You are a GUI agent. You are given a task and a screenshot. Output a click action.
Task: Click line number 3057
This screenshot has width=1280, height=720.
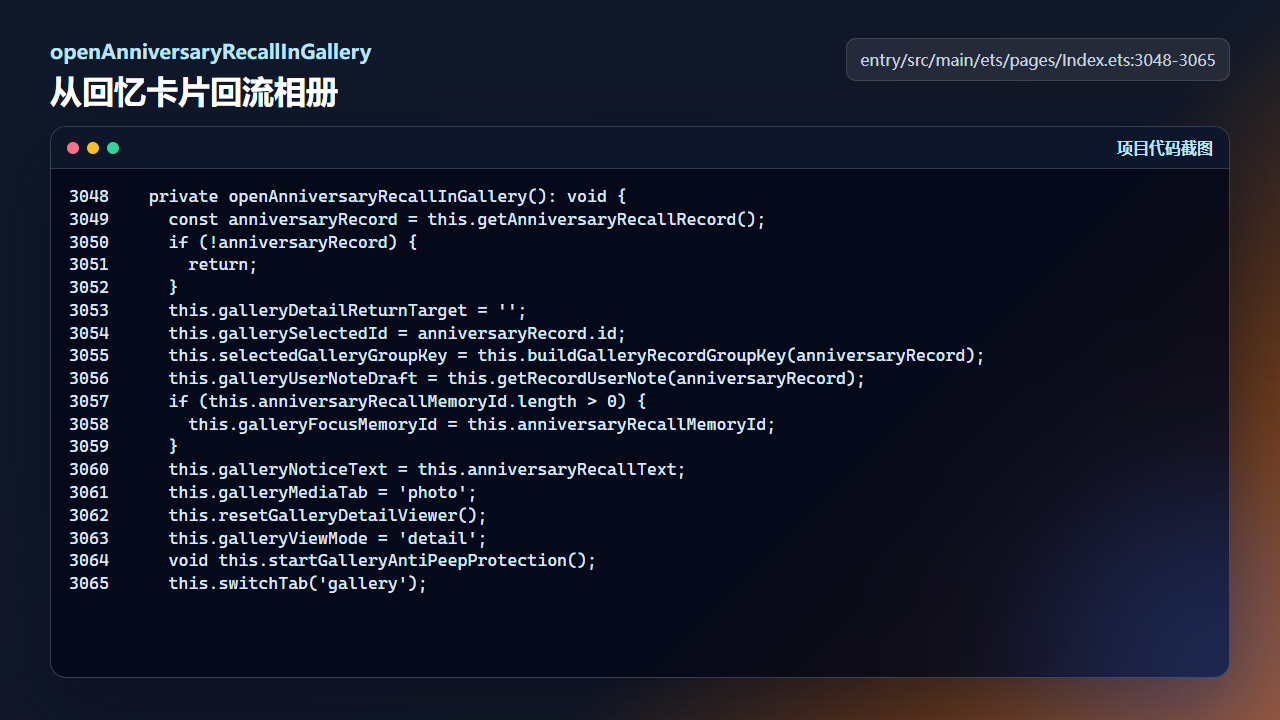coord(89,402)
